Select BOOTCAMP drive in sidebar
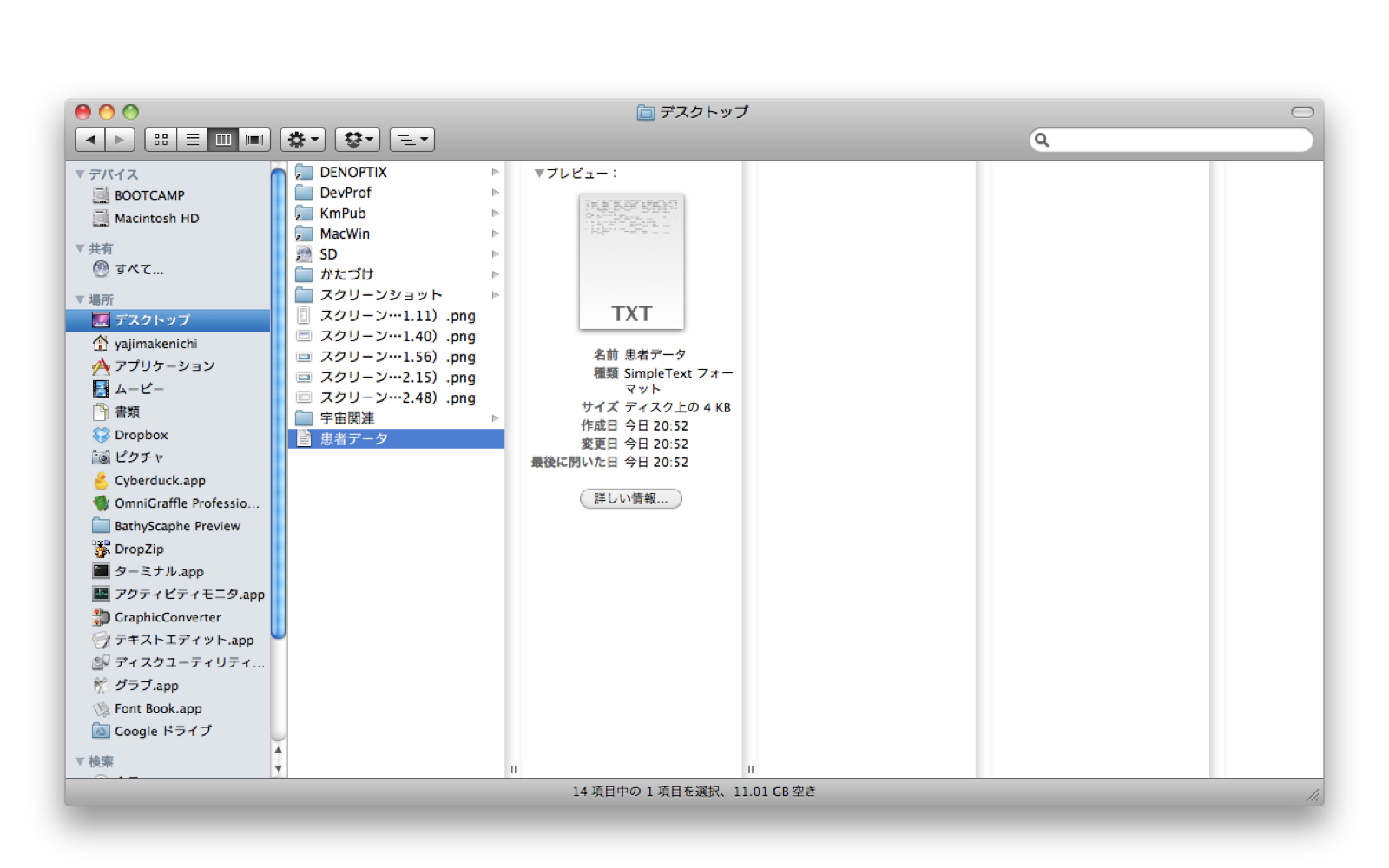Image resolution: width=1389 pixels, height=868 pixels. [148, 195]
